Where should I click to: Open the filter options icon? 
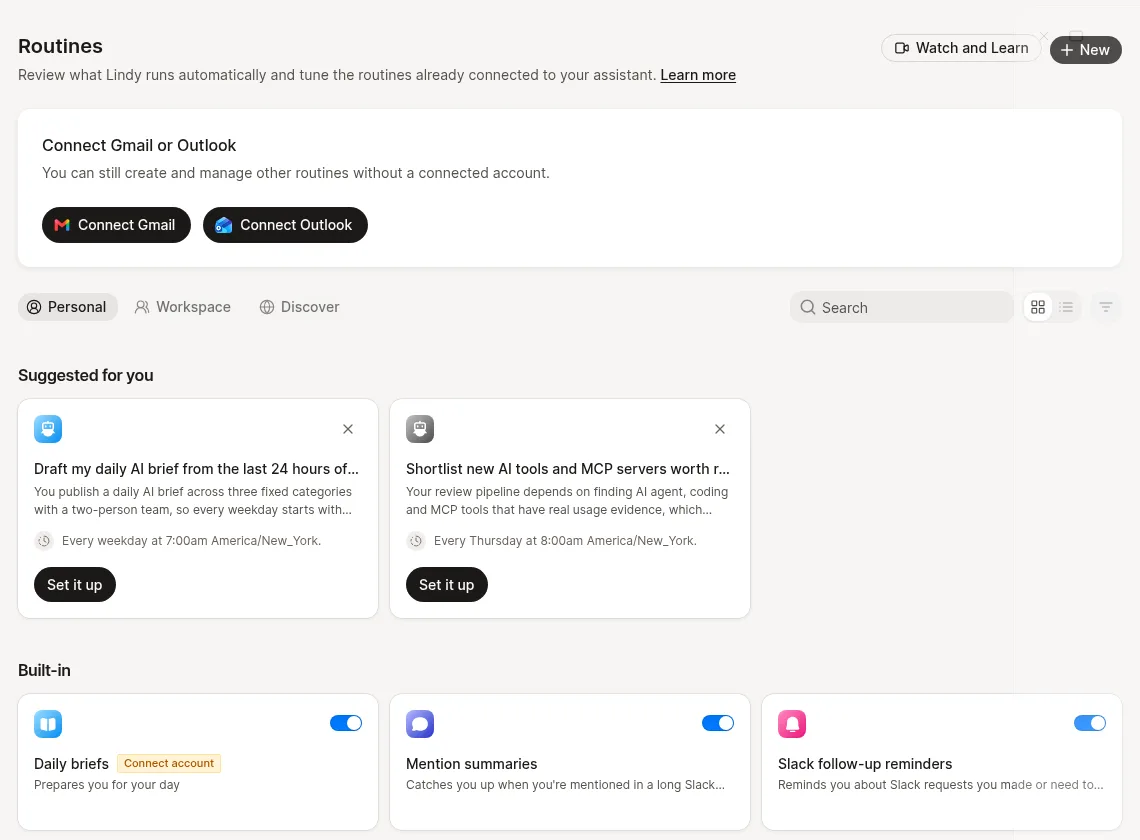tap(1105, 307)
